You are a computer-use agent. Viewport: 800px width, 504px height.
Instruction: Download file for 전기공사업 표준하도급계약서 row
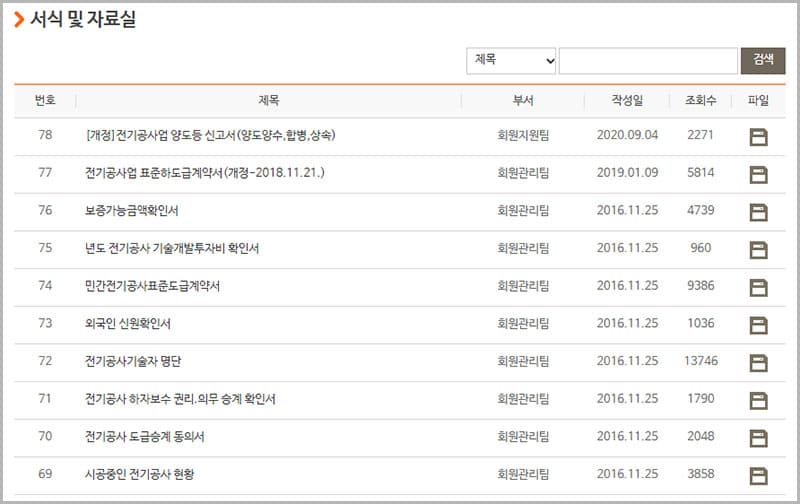[758, 174]
